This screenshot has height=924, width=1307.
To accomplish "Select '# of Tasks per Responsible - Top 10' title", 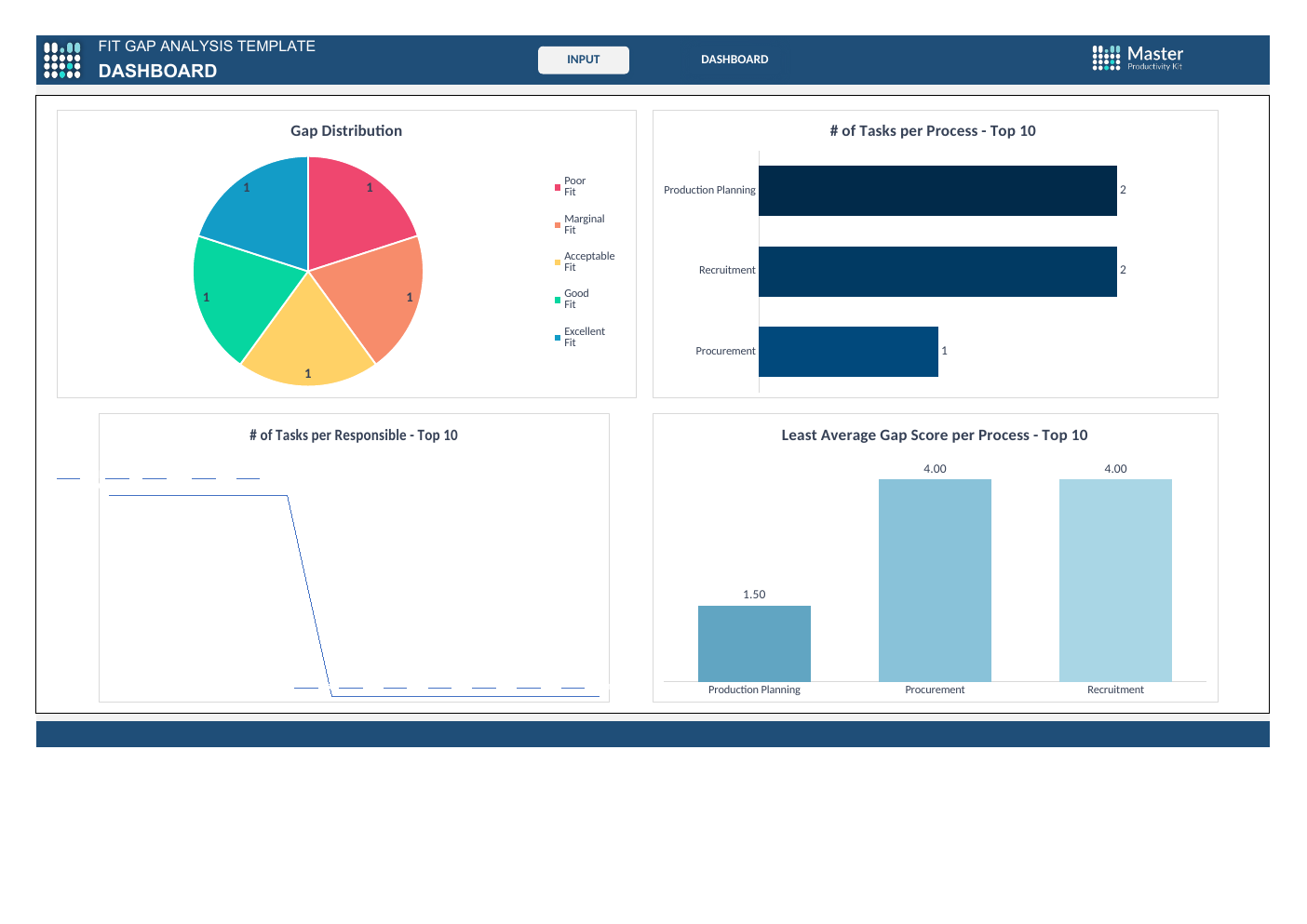I will pos(354,435).
